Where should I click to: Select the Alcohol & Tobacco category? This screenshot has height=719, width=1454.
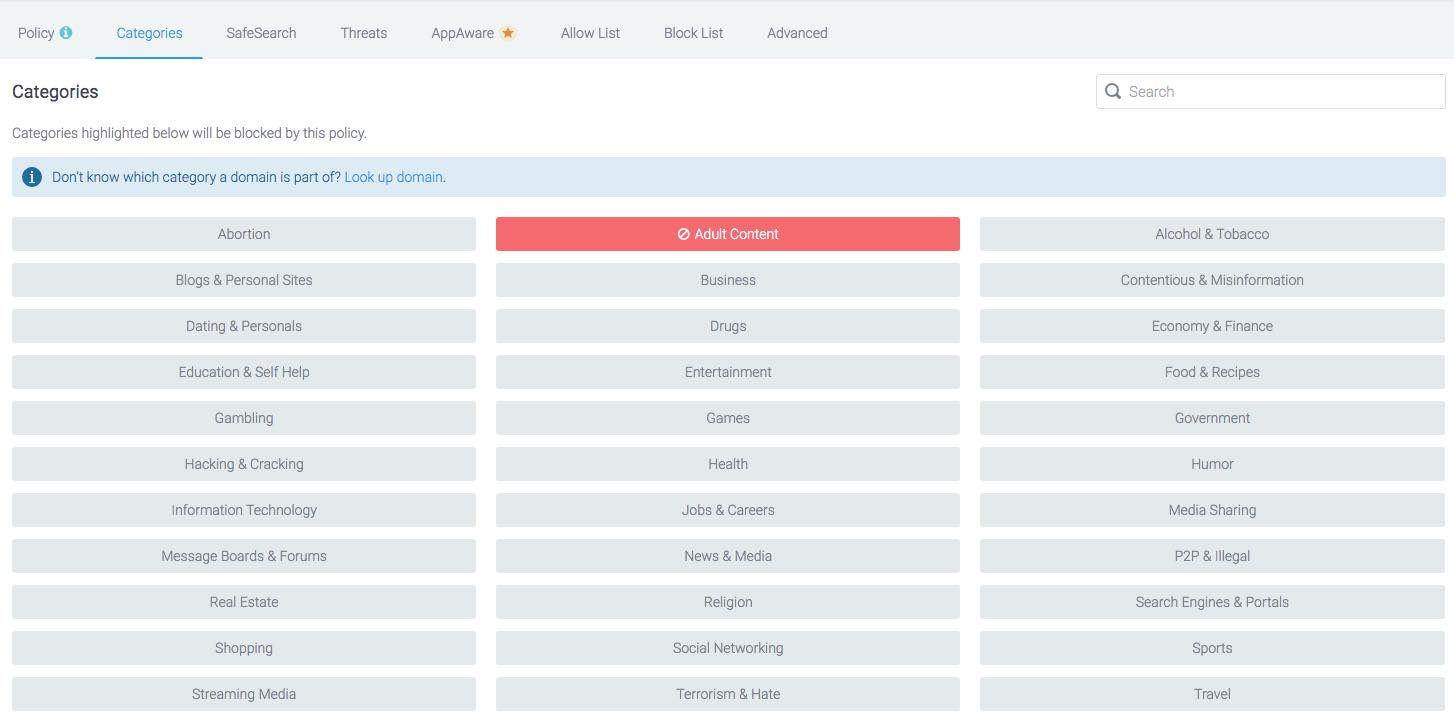pyautogui.click(x=1211, y=234)
